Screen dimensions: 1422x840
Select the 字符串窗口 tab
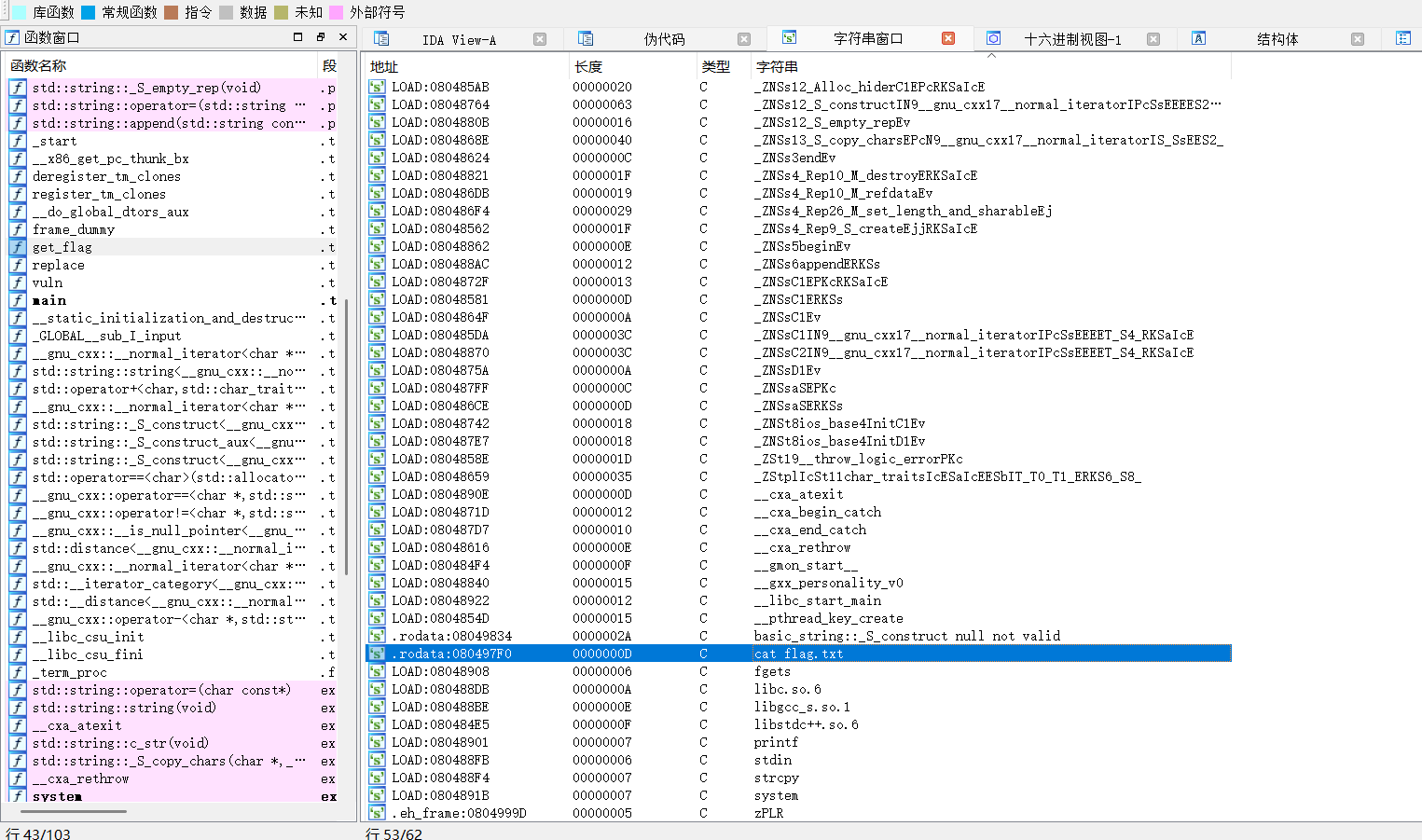[868, 38]
